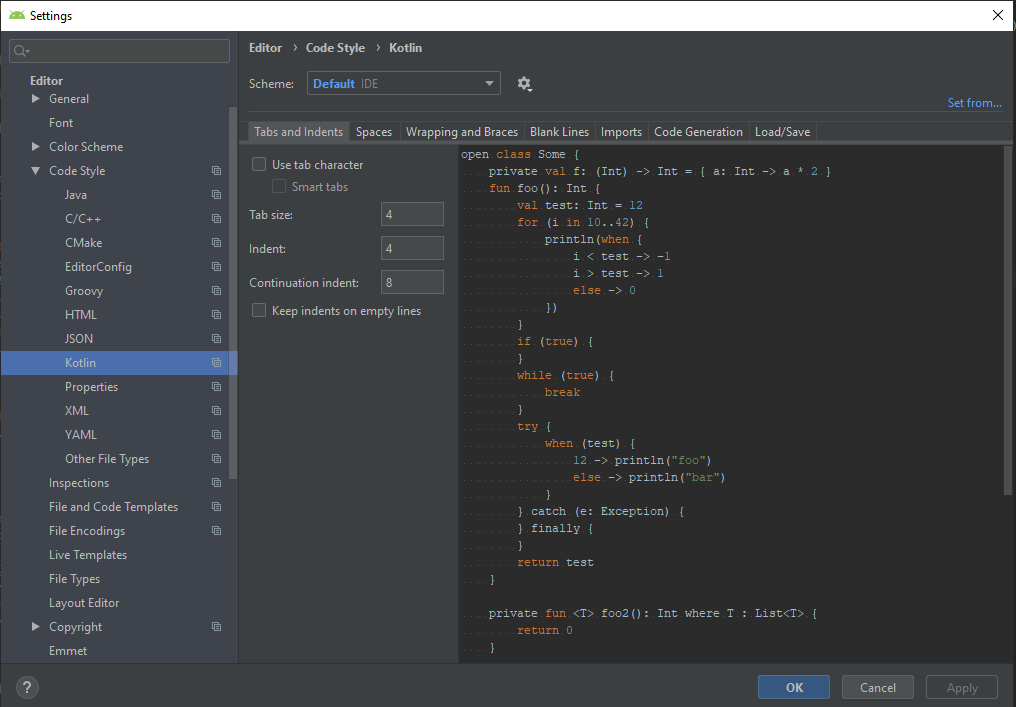Collapse the Code Style section
This screenshot has height=707, width=1016.
pyautogui.click(x=34, y=170)
